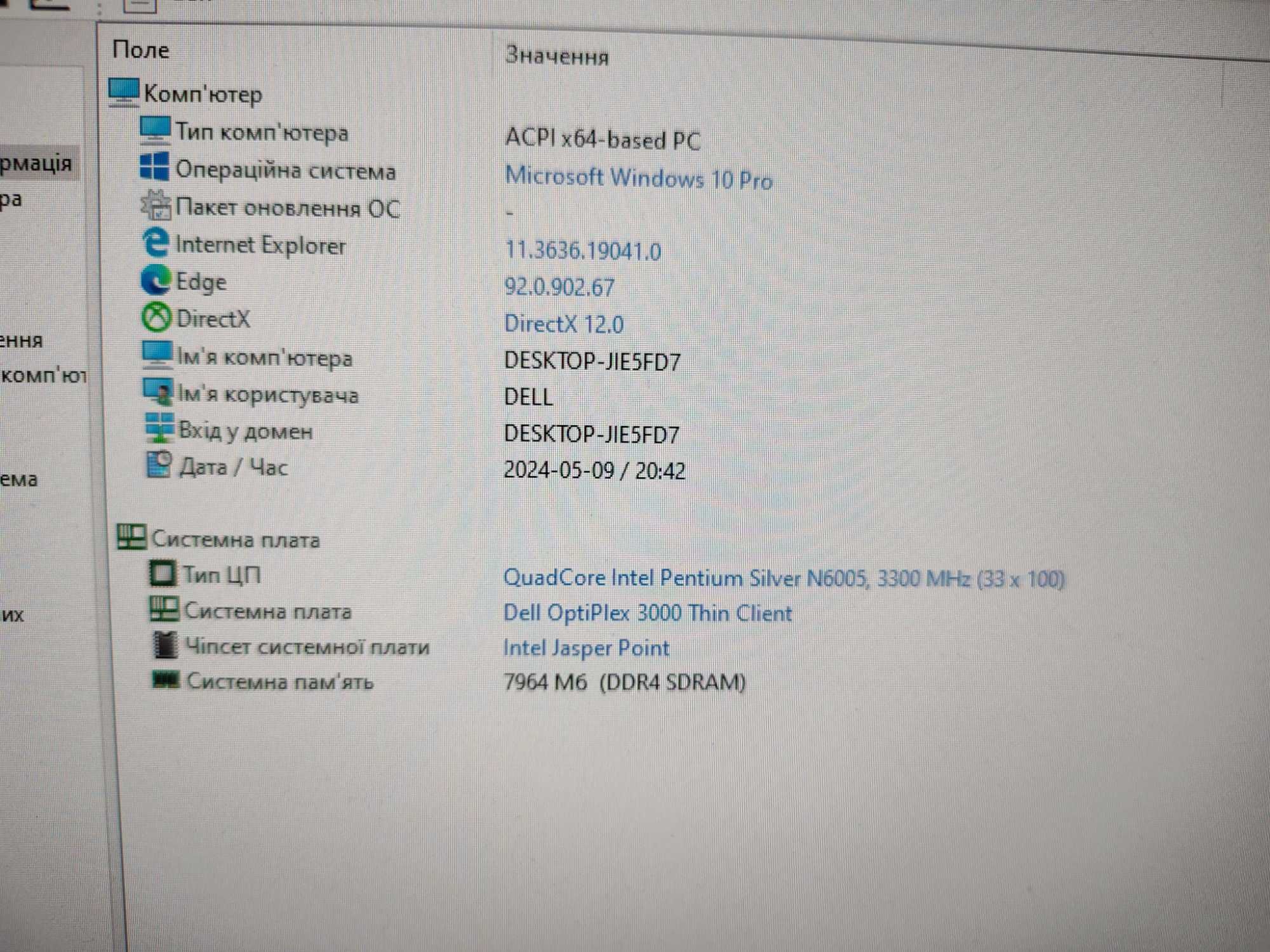1270x952 pixels.
Task: Select the Тип комп'ютера field label
Action: click(x=262, y=132)
